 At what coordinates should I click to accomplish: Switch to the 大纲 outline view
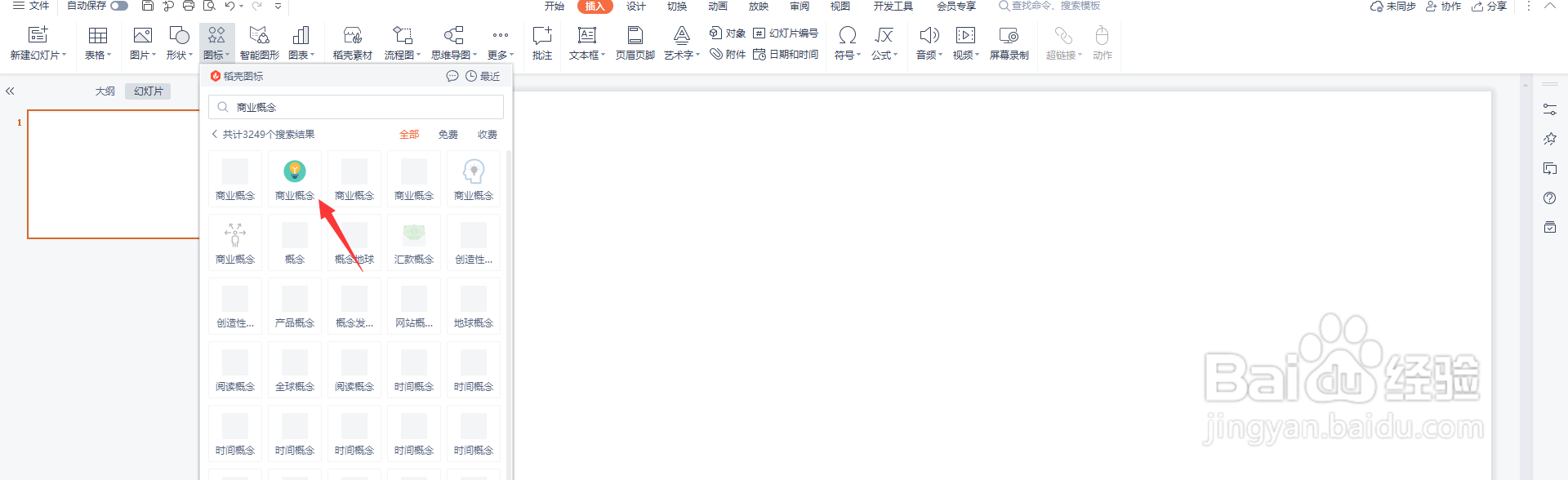(x=105, y=91)
